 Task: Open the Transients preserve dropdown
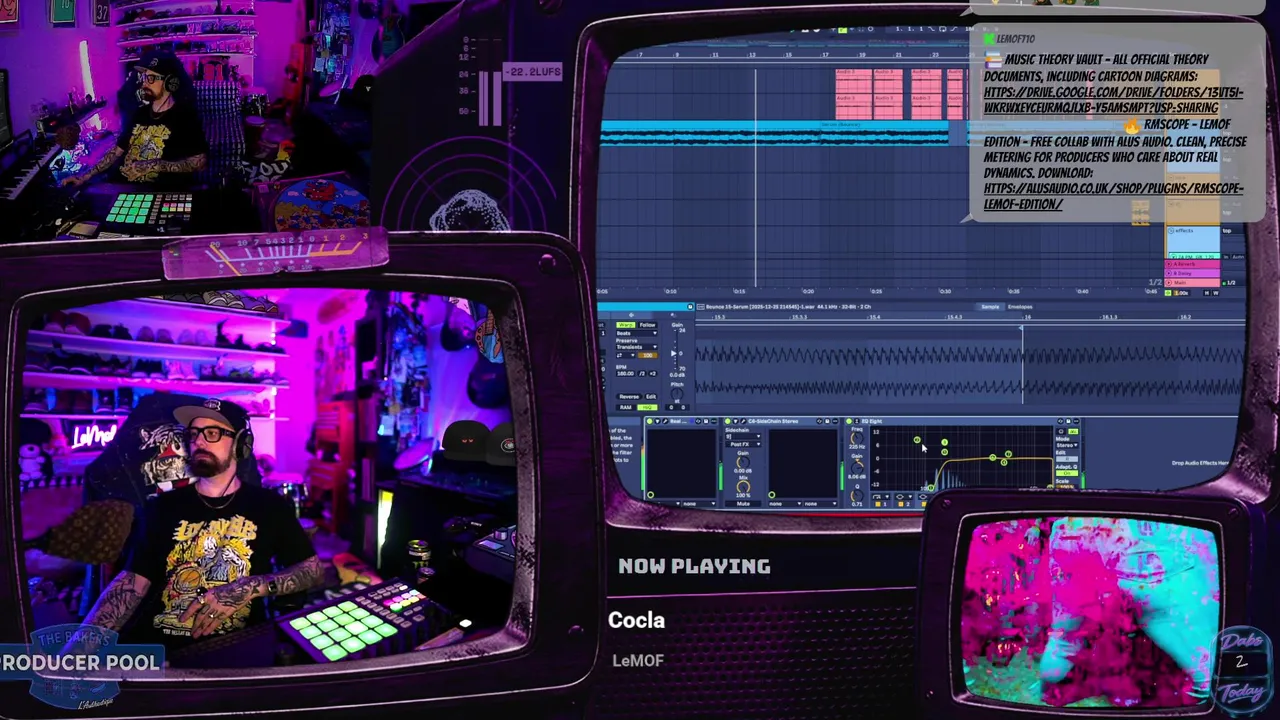click(x=637, y=348)
